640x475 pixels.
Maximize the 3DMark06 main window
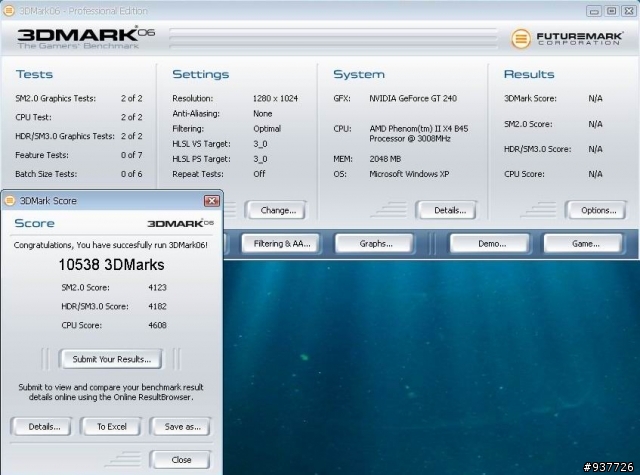coord(611,11)
